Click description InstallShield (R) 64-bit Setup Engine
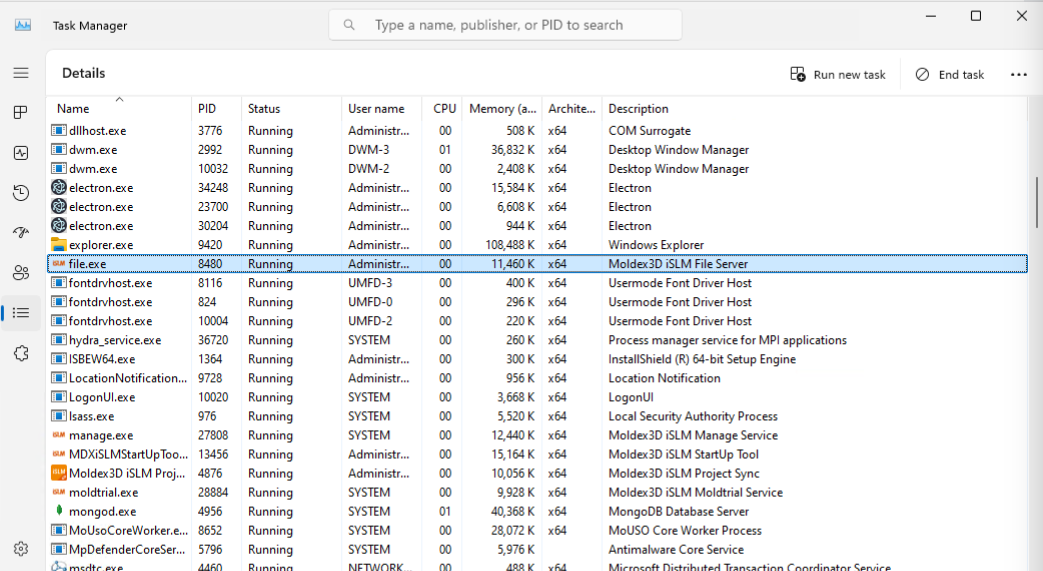The width and height of the screenshot is (1043, 571). click(702, 359)
